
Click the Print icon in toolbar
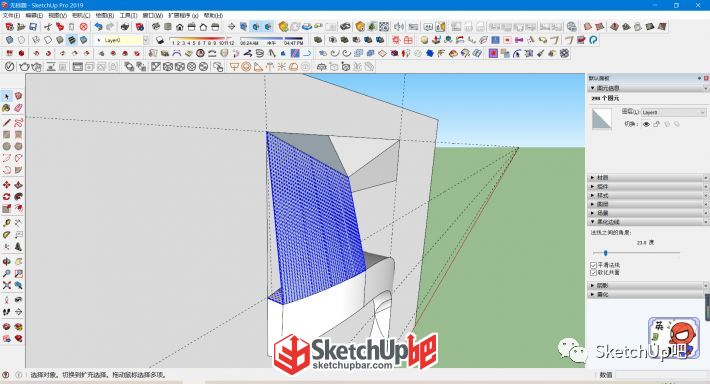pos(125,27)
